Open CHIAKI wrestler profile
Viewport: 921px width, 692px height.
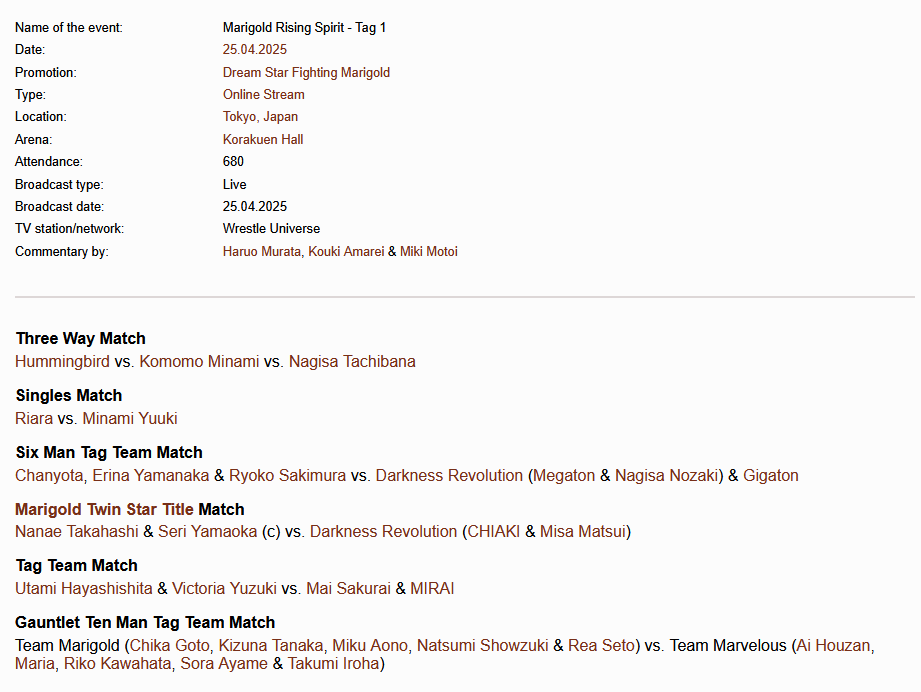494,532
